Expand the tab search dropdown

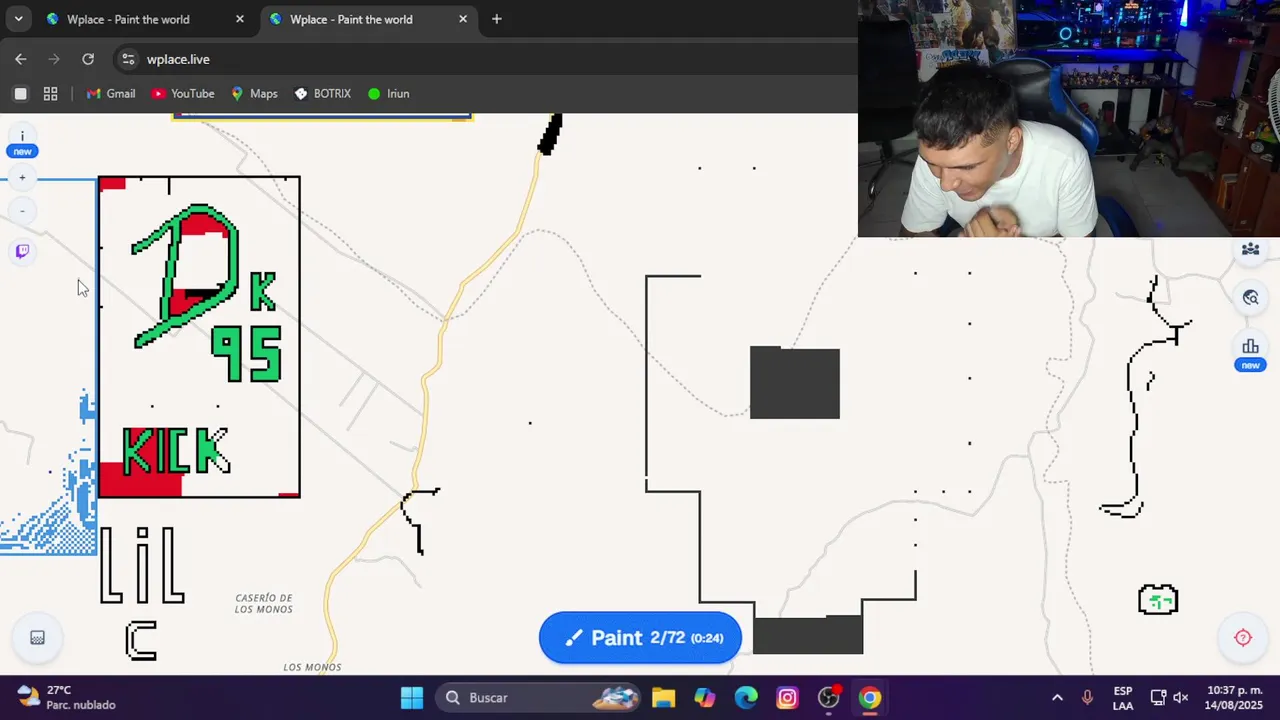(x=18, y=19)
